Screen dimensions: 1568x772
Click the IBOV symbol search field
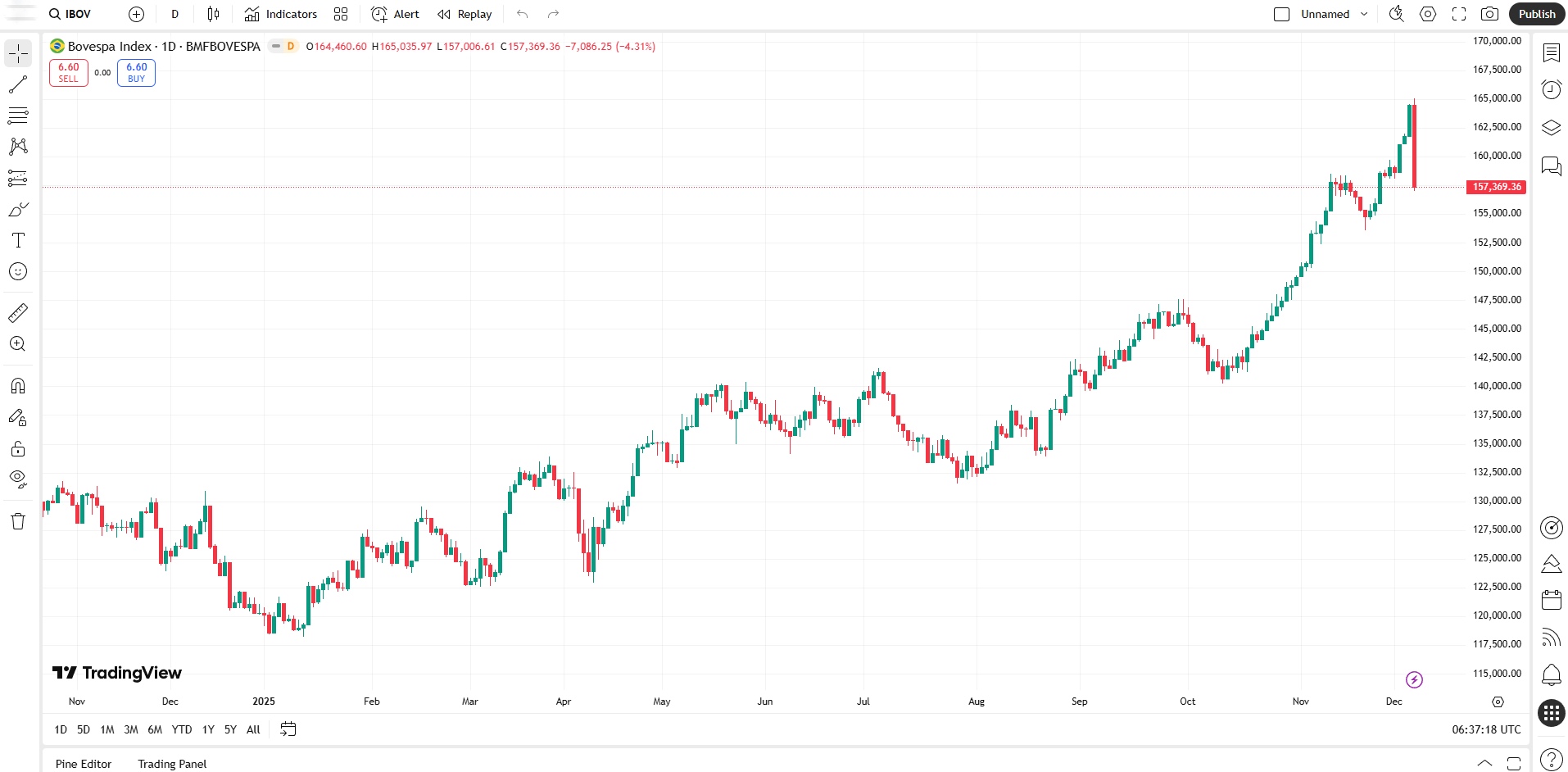[x=70, y=14]
